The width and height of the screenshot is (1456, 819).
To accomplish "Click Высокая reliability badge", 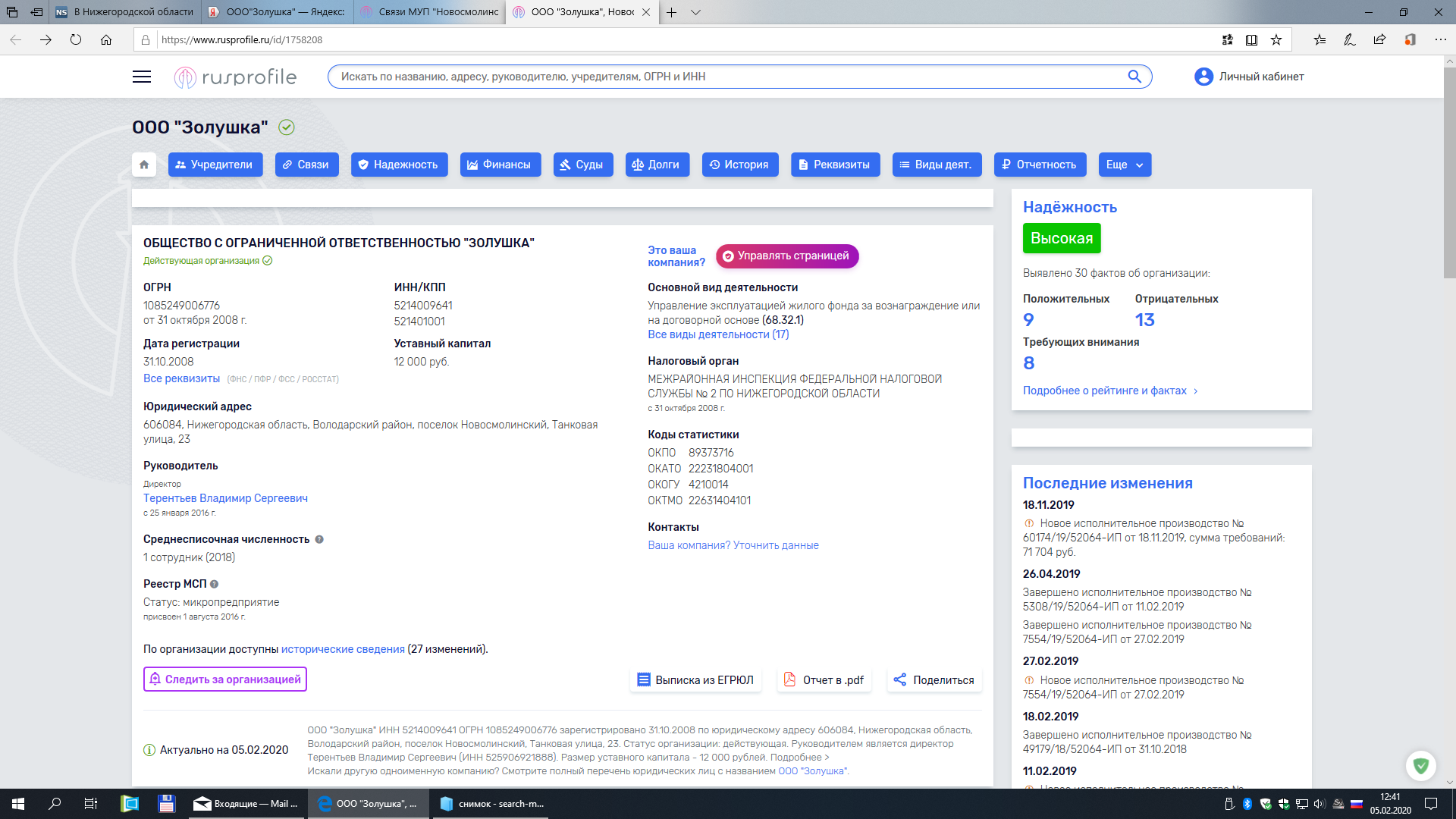I will click(x=1062, y=238).
